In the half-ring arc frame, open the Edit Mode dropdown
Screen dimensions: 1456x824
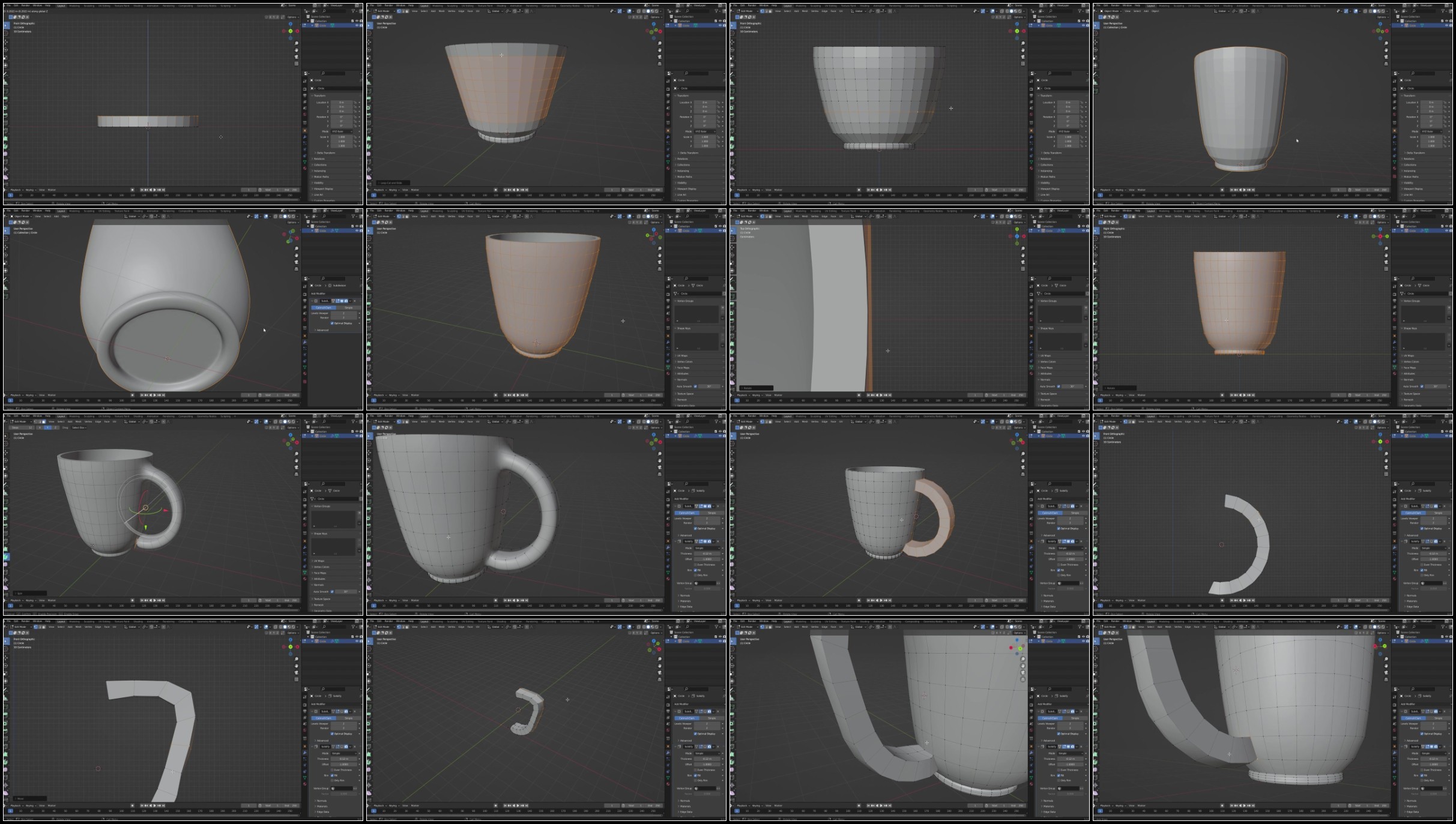1111,421
